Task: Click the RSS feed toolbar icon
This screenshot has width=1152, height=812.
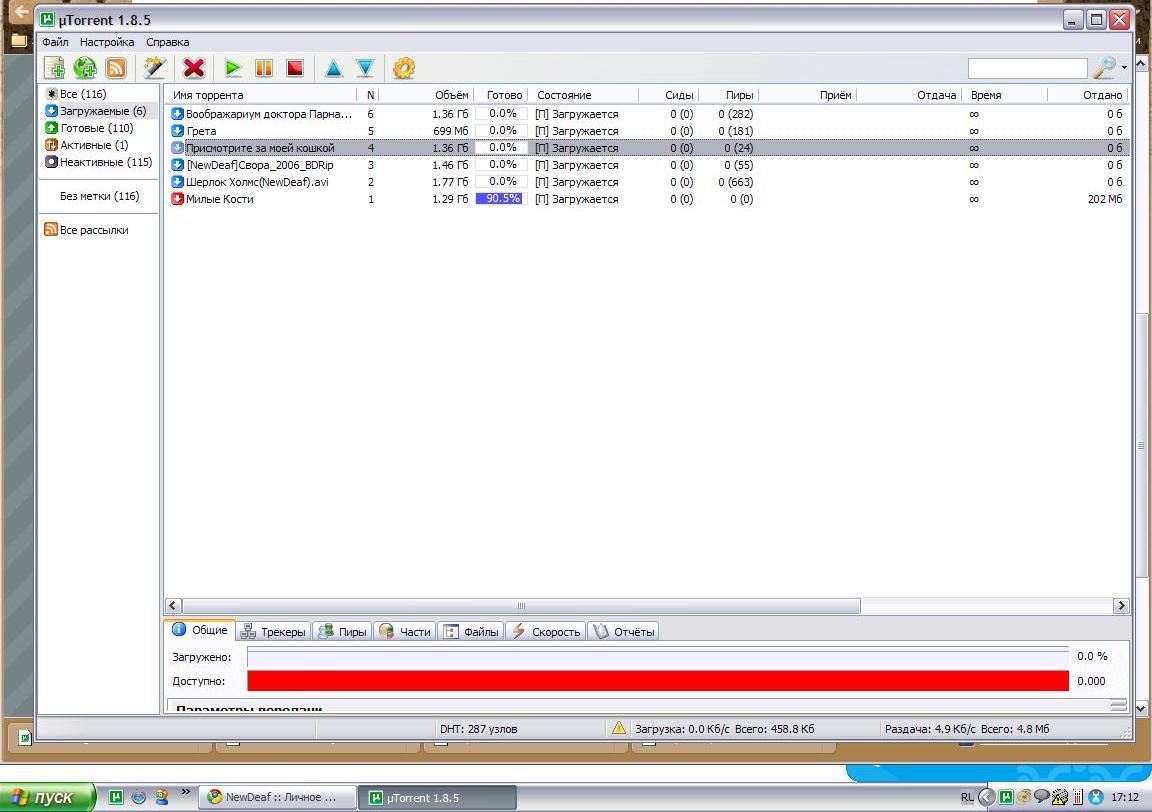Action: click(x=116, y=68)
